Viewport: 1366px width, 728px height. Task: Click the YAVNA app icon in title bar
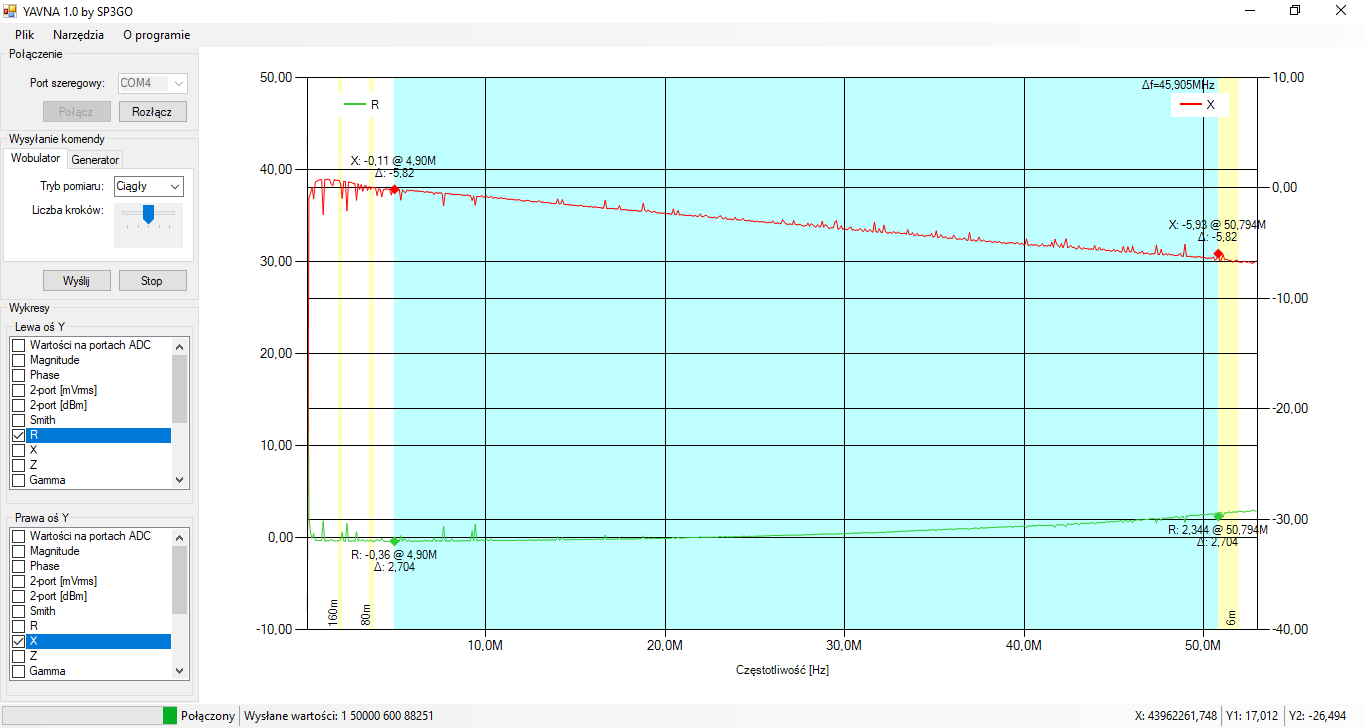(11, 11)
